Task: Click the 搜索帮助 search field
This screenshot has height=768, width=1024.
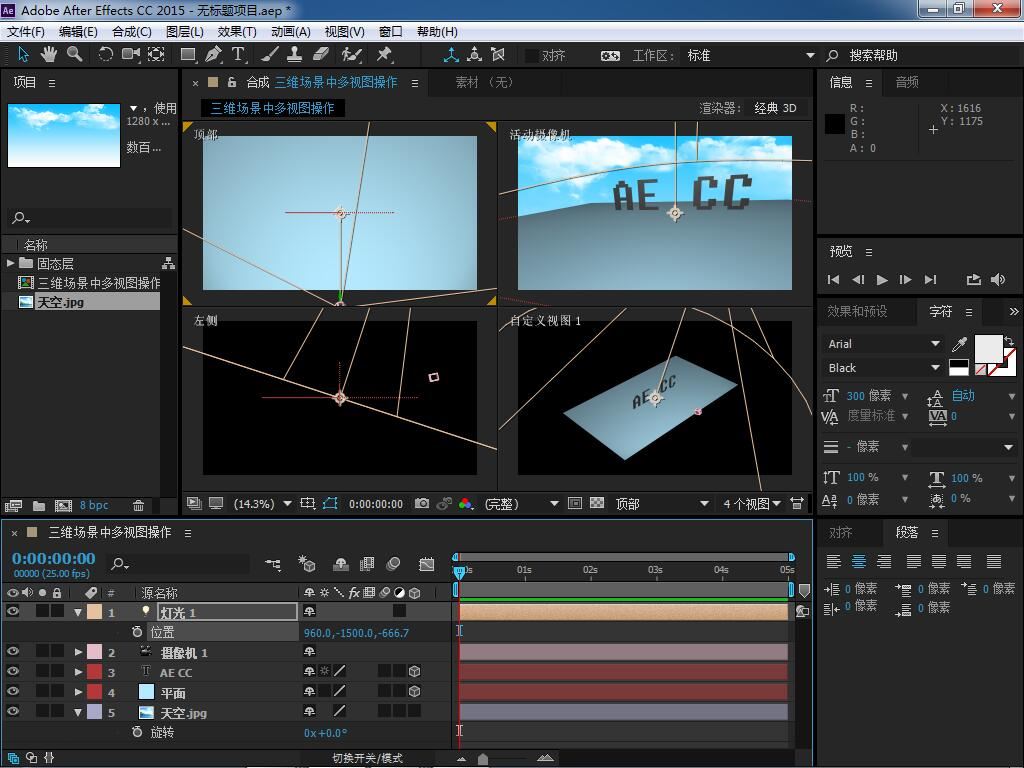Action: point(927,56)
